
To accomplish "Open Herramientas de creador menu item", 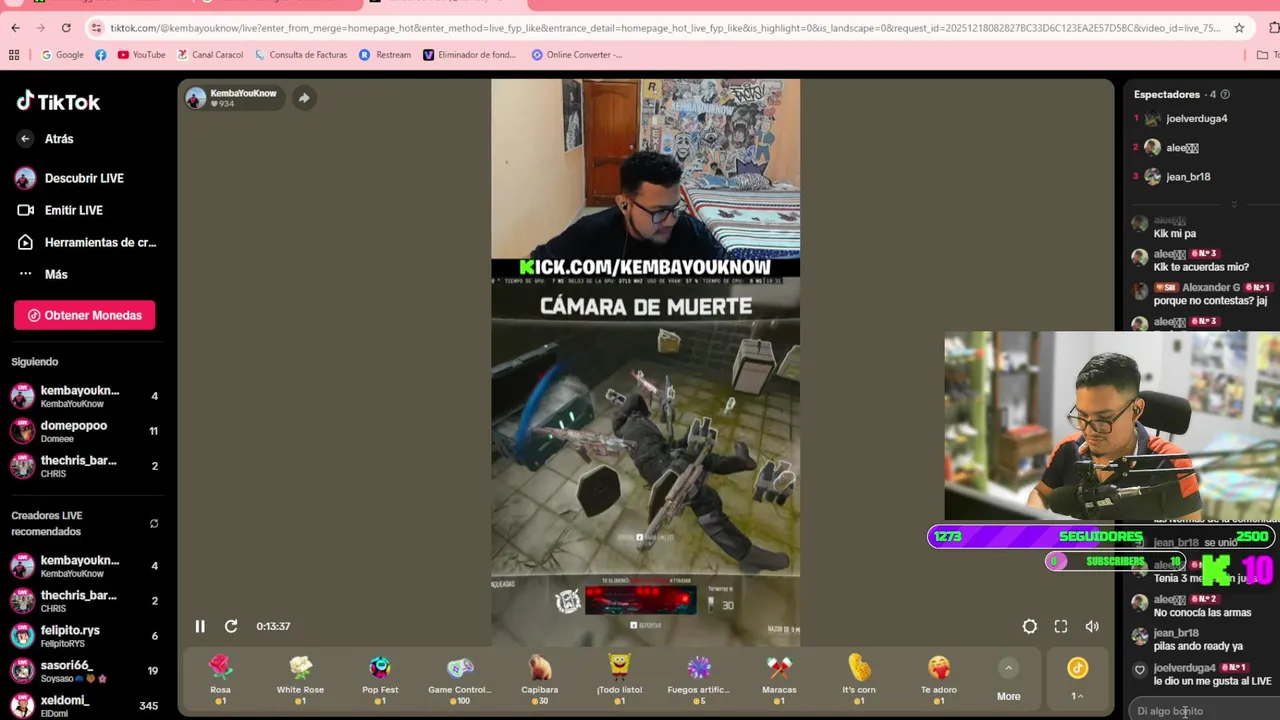I will (x=87, y=242).
